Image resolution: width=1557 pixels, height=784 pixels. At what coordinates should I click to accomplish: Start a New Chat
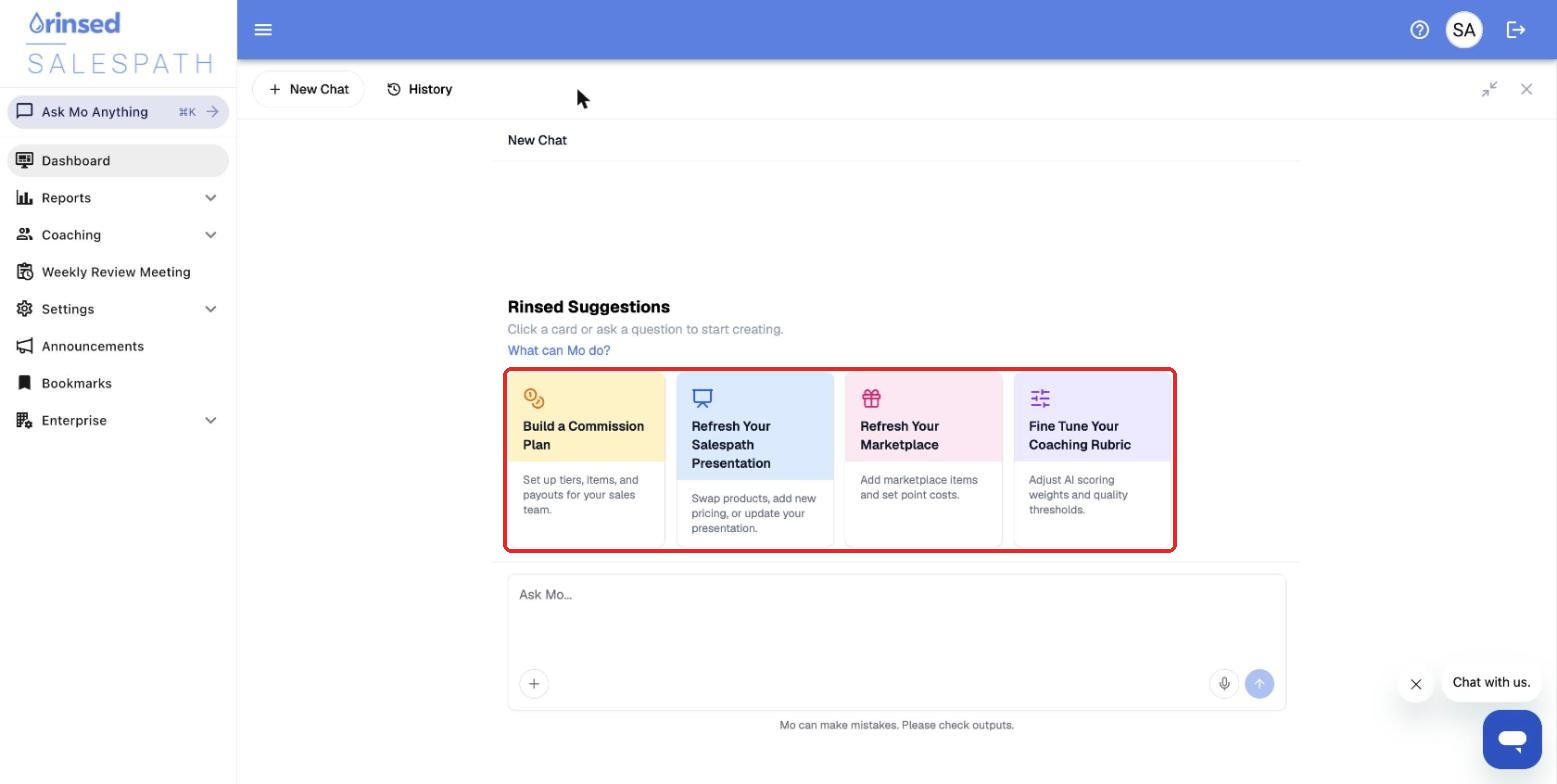pos(308,89)
